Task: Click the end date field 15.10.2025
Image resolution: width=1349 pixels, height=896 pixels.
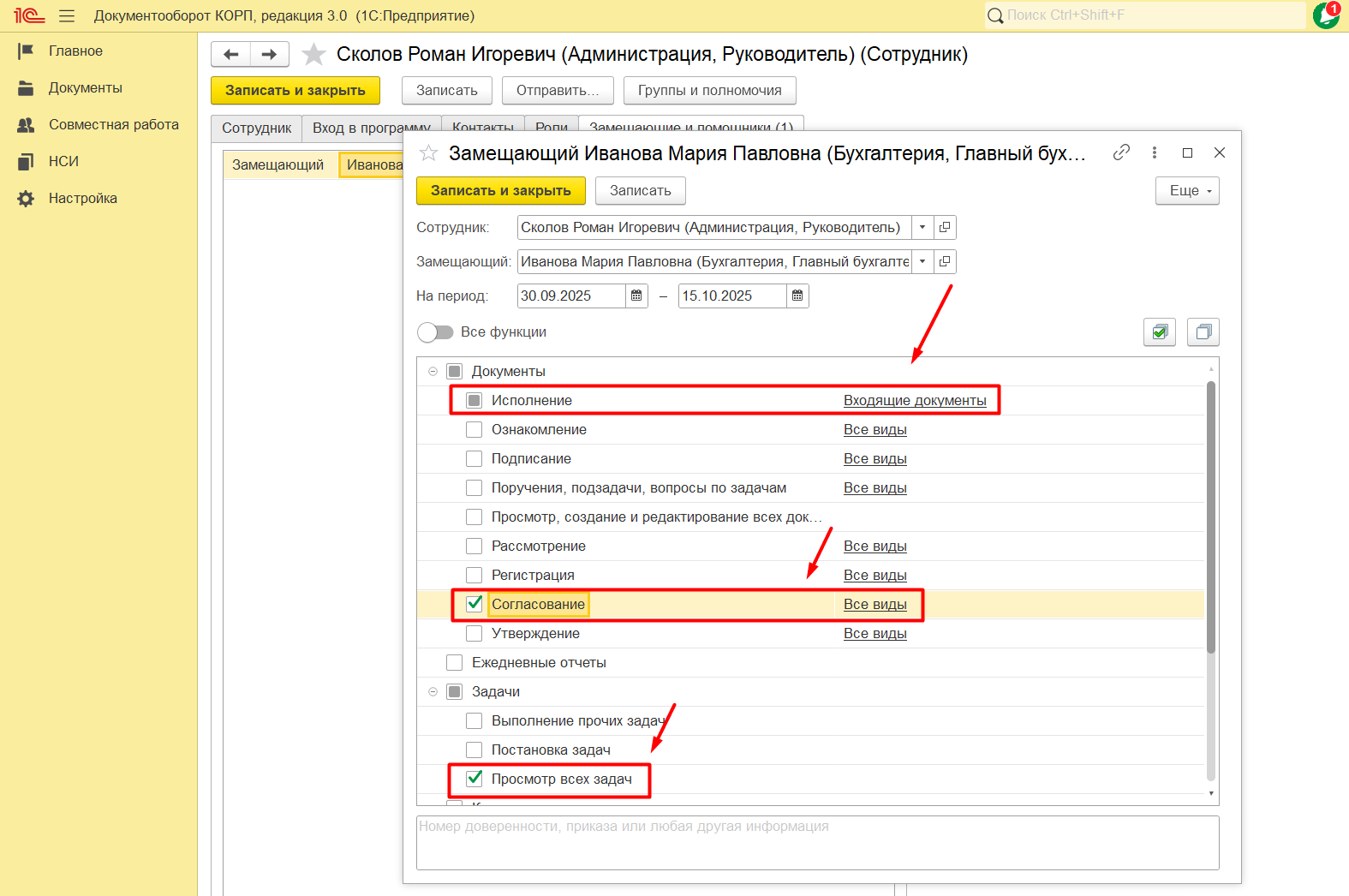Action: click(732, 296)
